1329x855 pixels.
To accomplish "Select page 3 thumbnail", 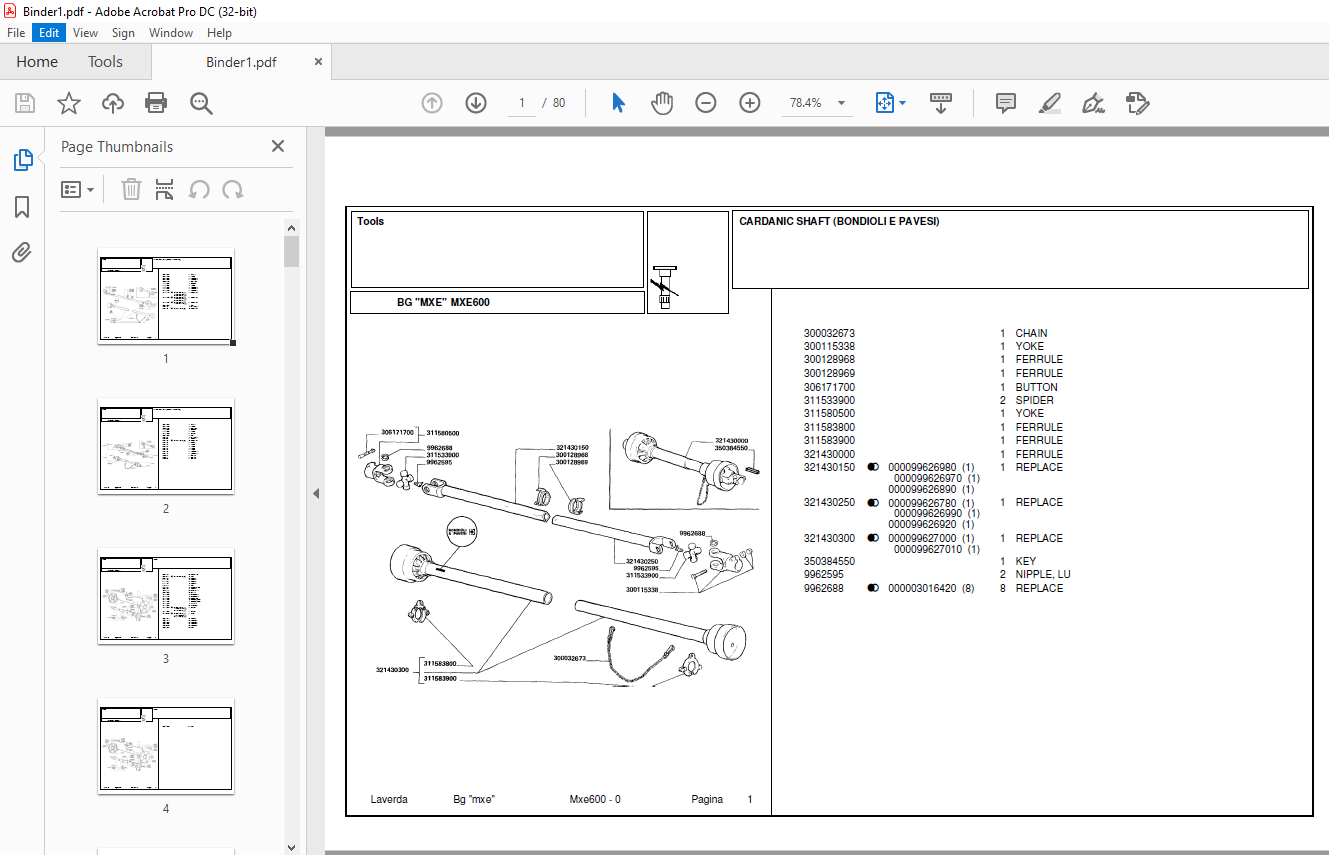I will 166,596.
